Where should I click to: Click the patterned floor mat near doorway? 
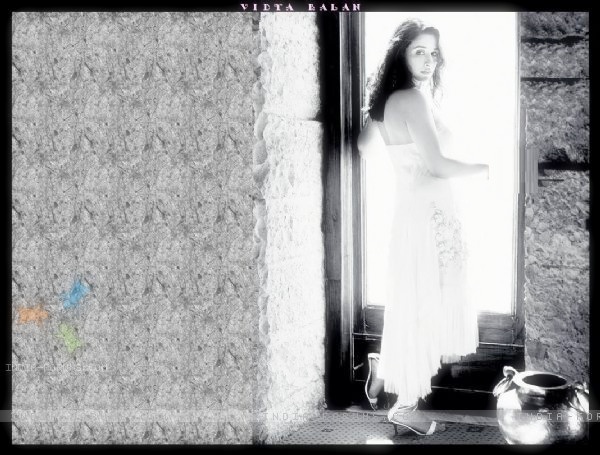330,430
